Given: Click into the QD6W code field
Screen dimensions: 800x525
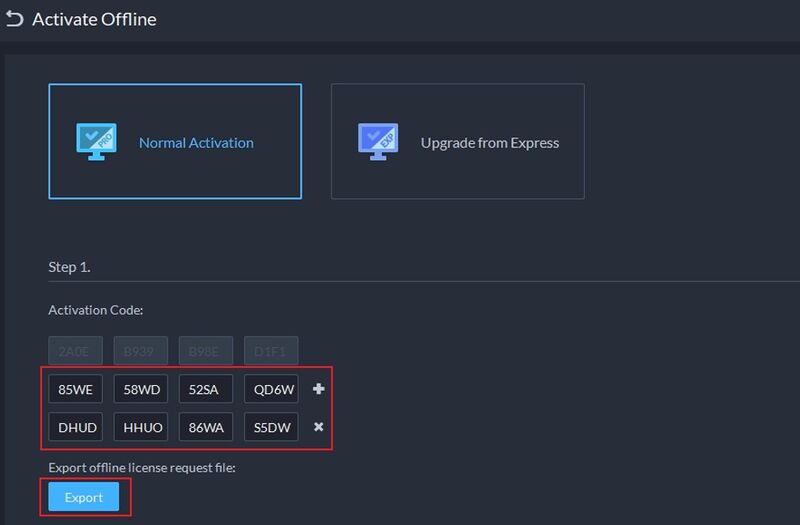Looking at the screenshot, I should pos(271,389).
